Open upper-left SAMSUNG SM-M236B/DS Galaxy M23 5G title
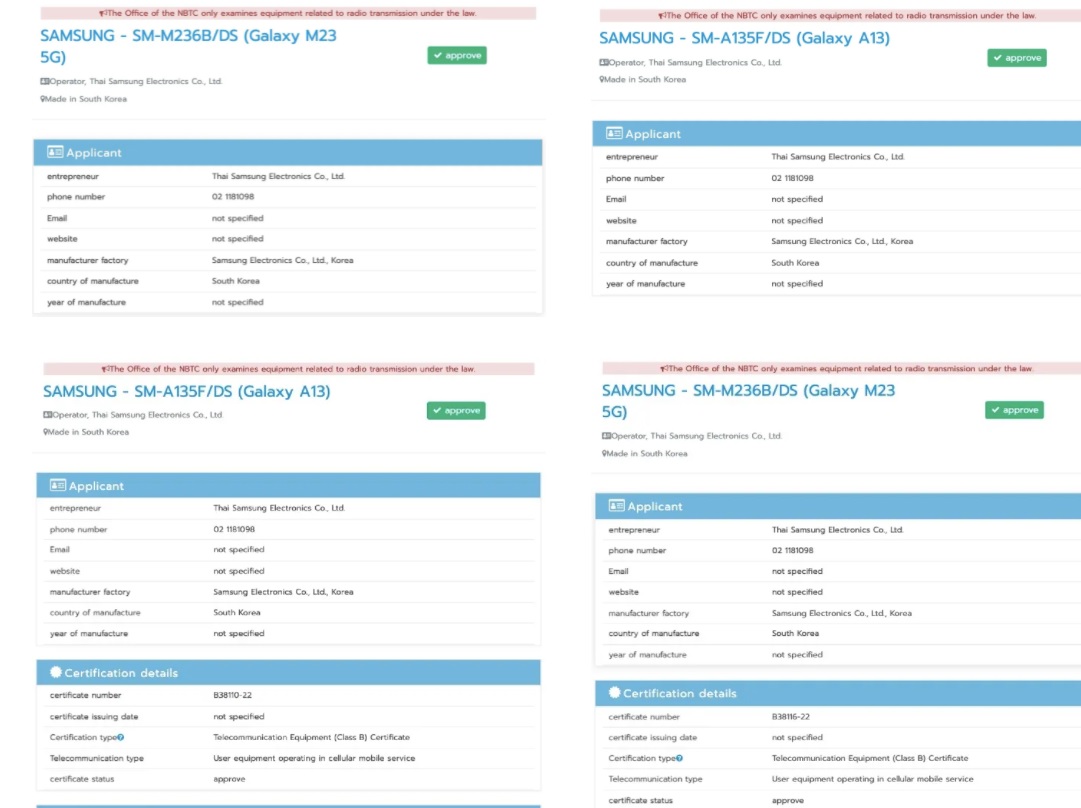 point(188,46)
